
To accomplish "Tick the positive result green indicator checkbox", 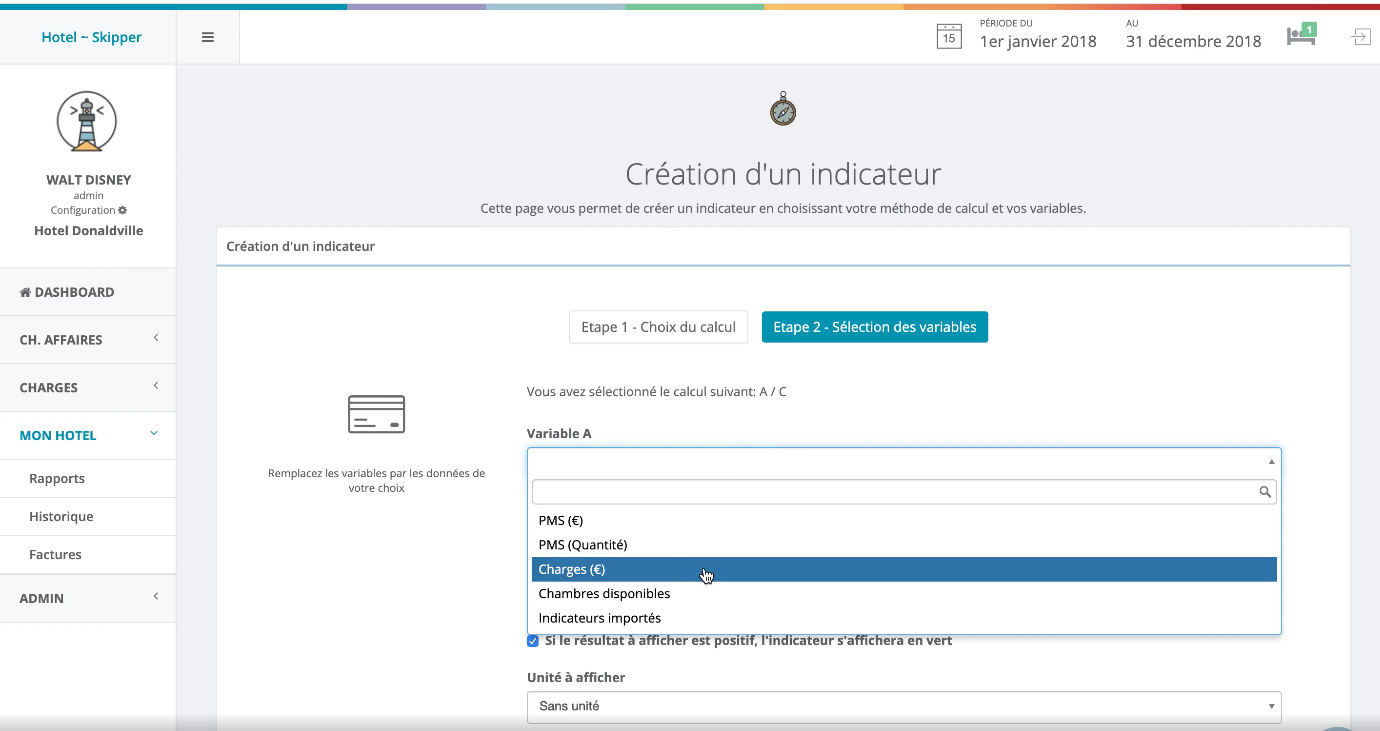I will coord(533,641).
